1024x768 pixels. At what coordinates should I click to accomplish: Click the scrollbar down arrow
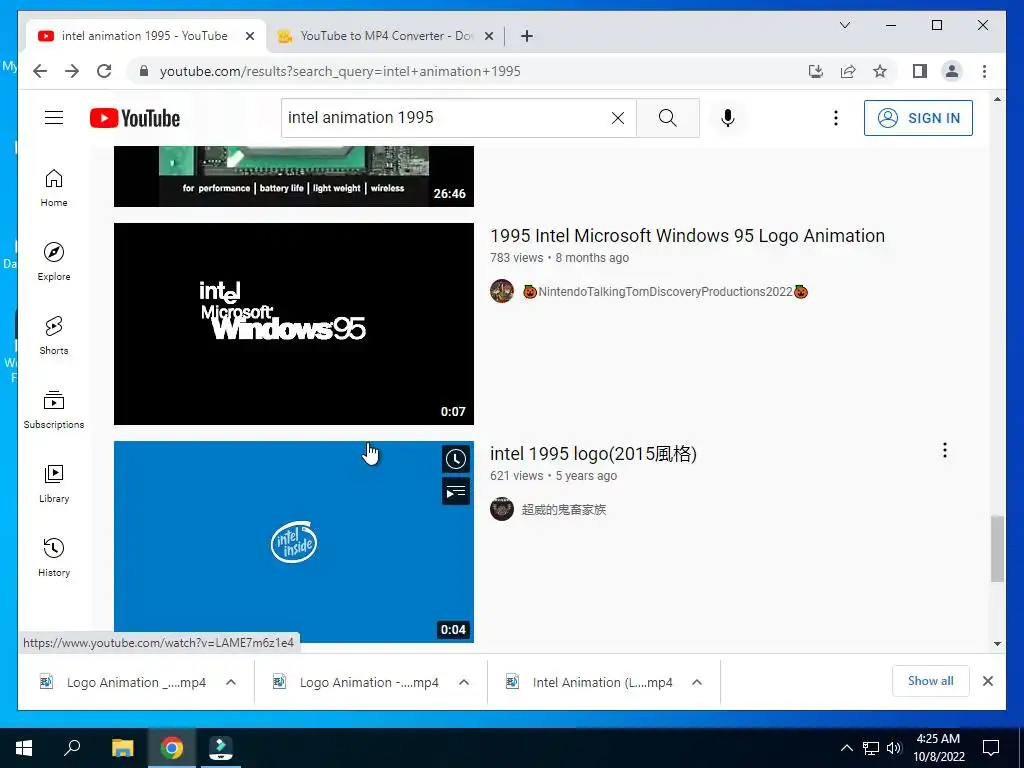click(x=997, y=644)
